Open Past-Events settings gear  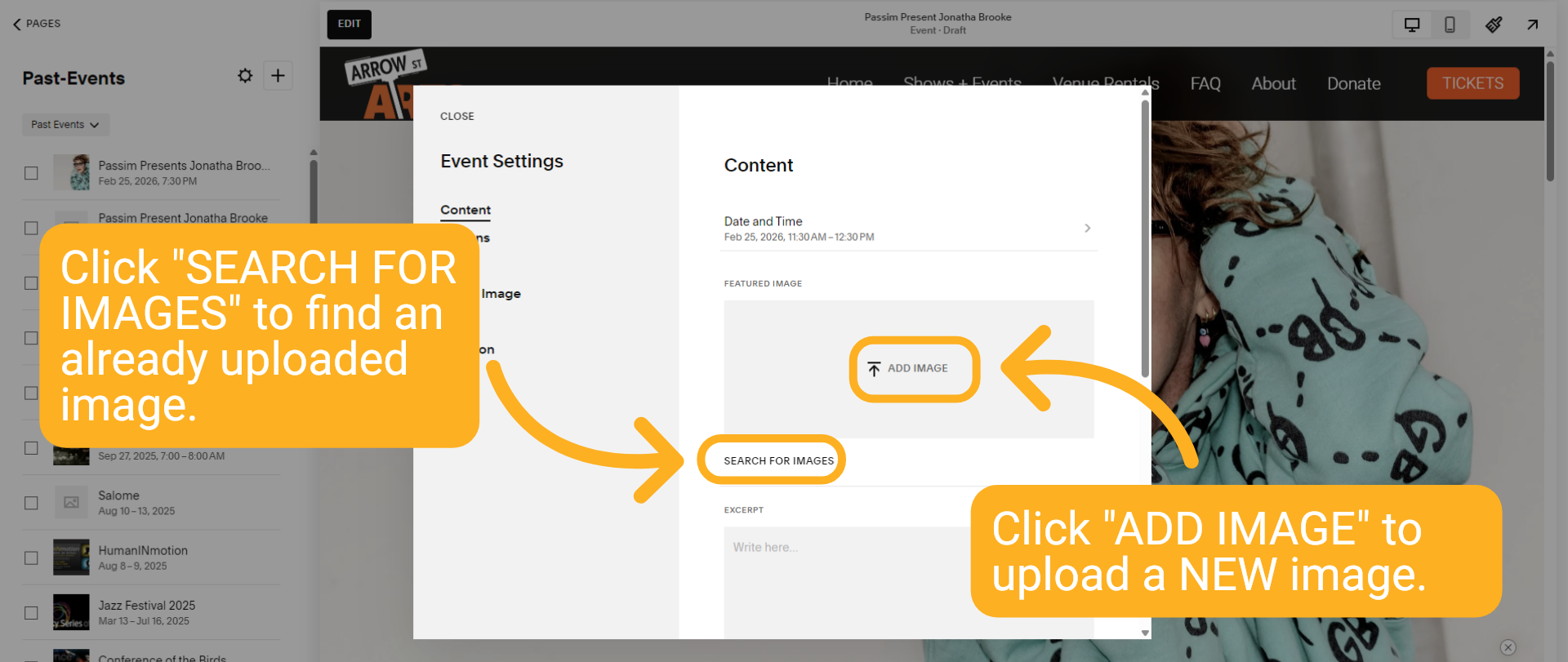click(x=245, y=76)
